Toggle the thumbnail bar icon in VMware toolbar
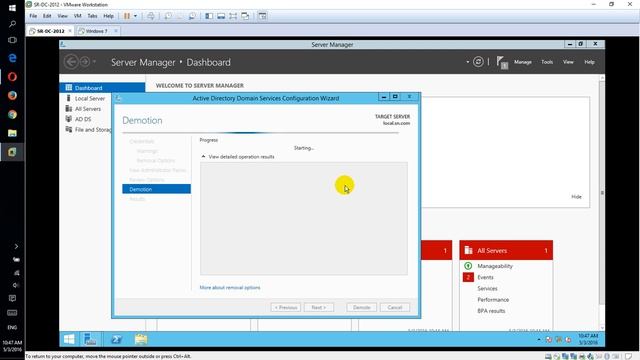 tap(221, 16)
